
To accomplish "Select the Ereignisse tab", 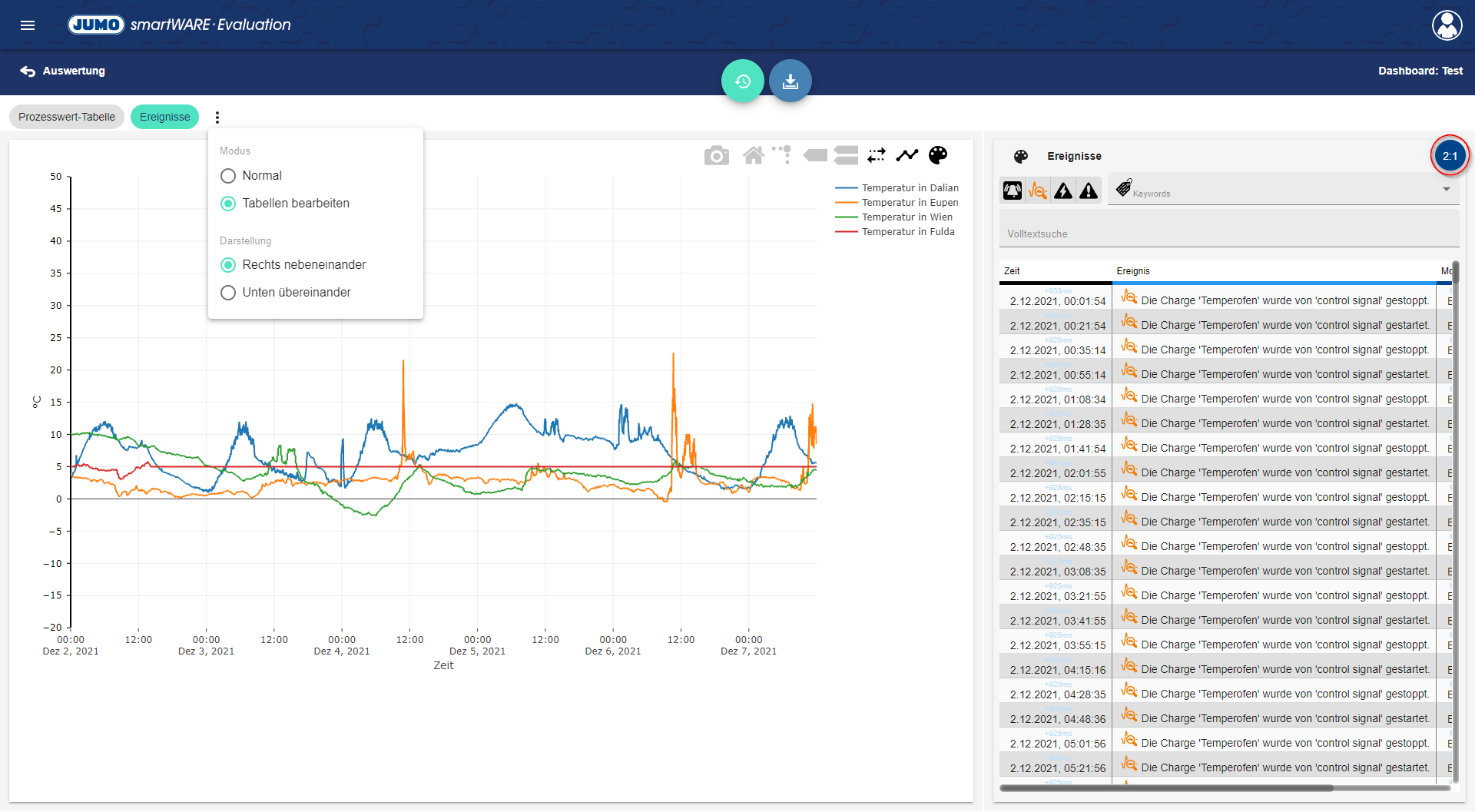I will [x=164, y=117].
